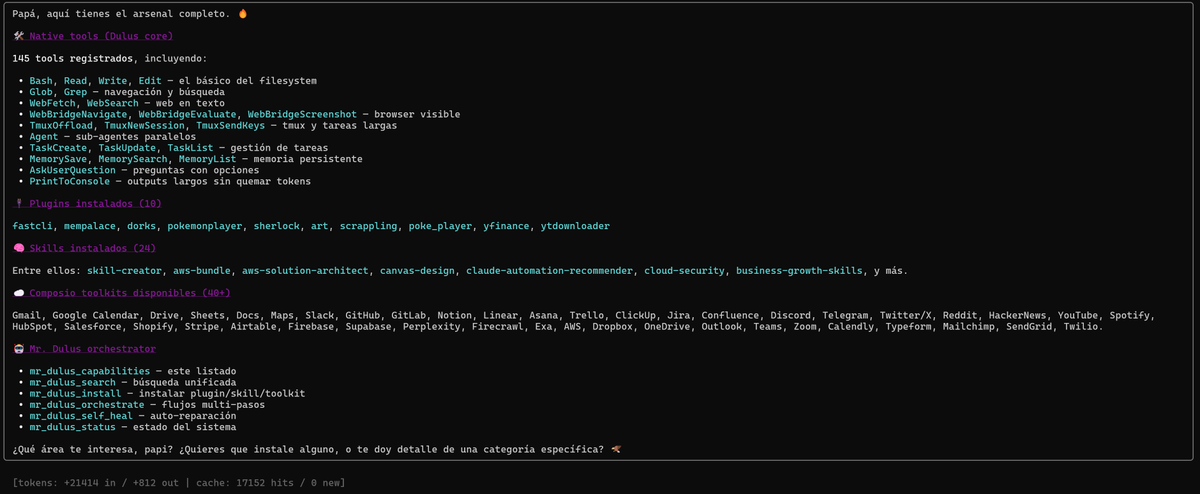Click the 'mr_dulus_install' command
The height and width of the screenshot is (494, 1200).
[x=76, y=393]
